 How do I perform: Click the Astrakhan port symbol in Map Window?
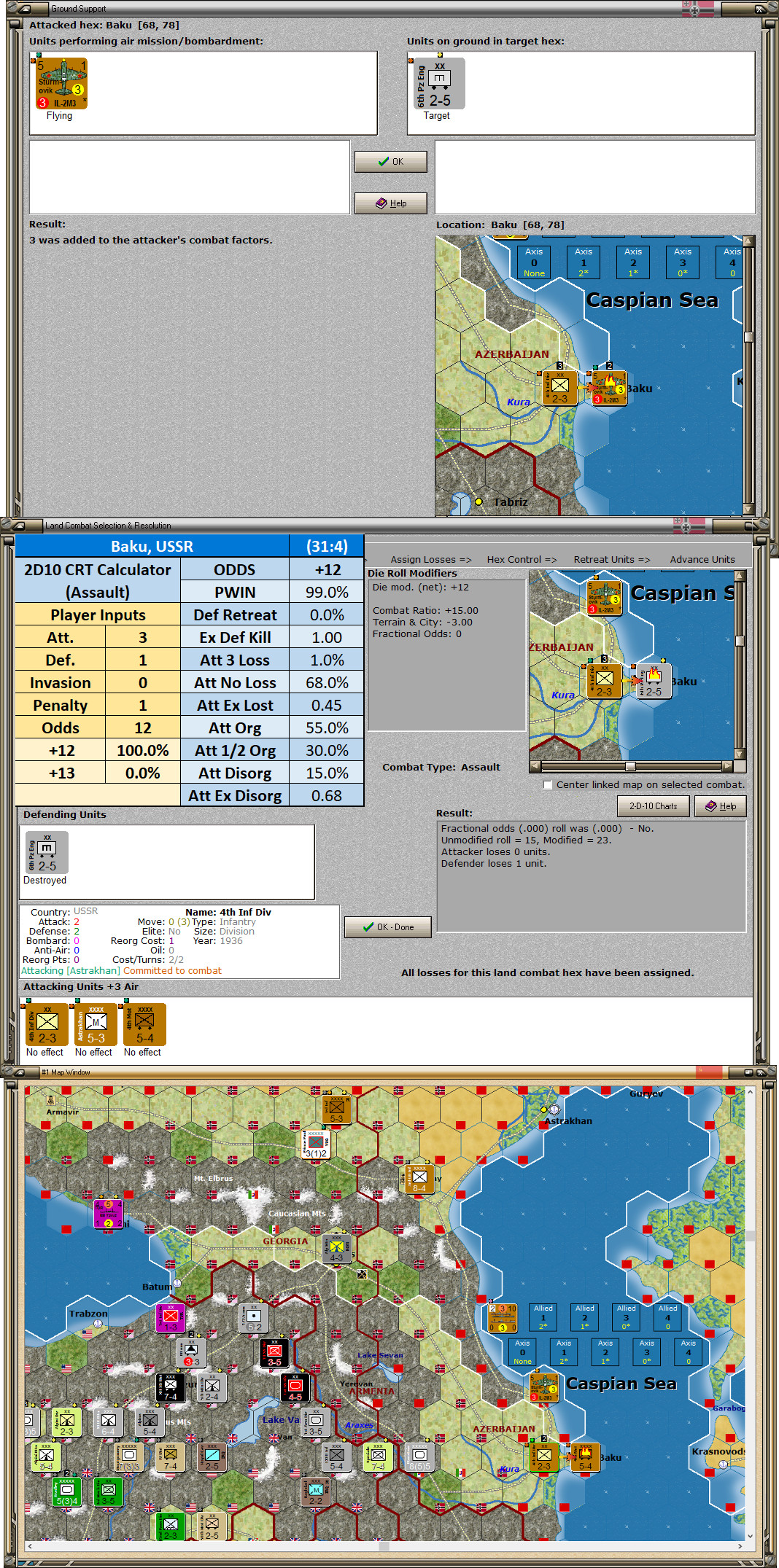554,1109
